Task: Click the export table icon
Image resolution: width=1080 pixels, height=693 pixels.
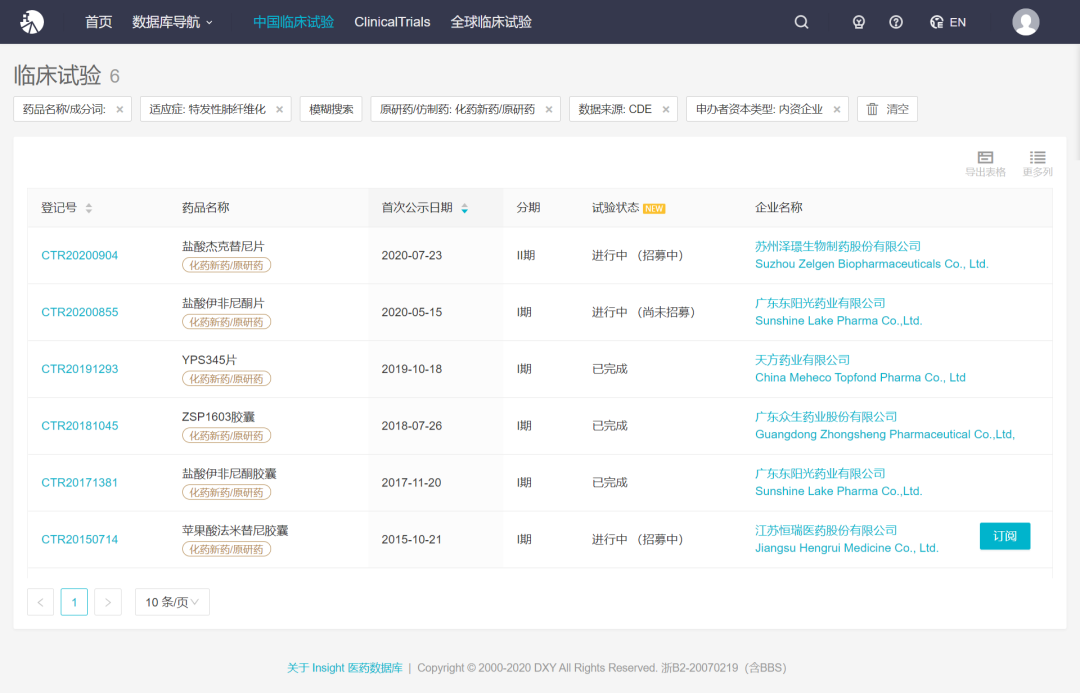Action: (985, 164)
